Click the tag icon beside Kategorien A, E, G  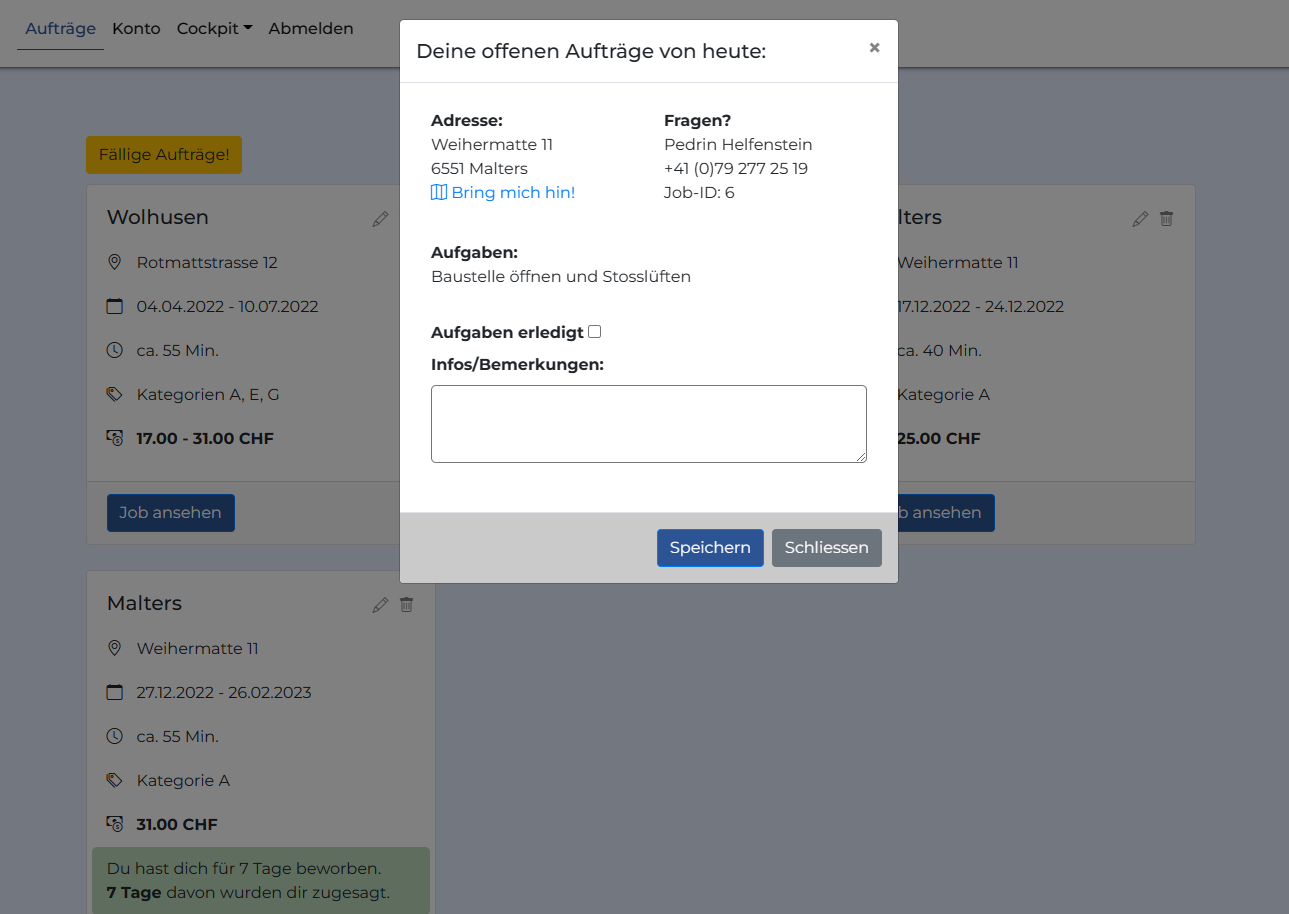(x=115, y=394)
